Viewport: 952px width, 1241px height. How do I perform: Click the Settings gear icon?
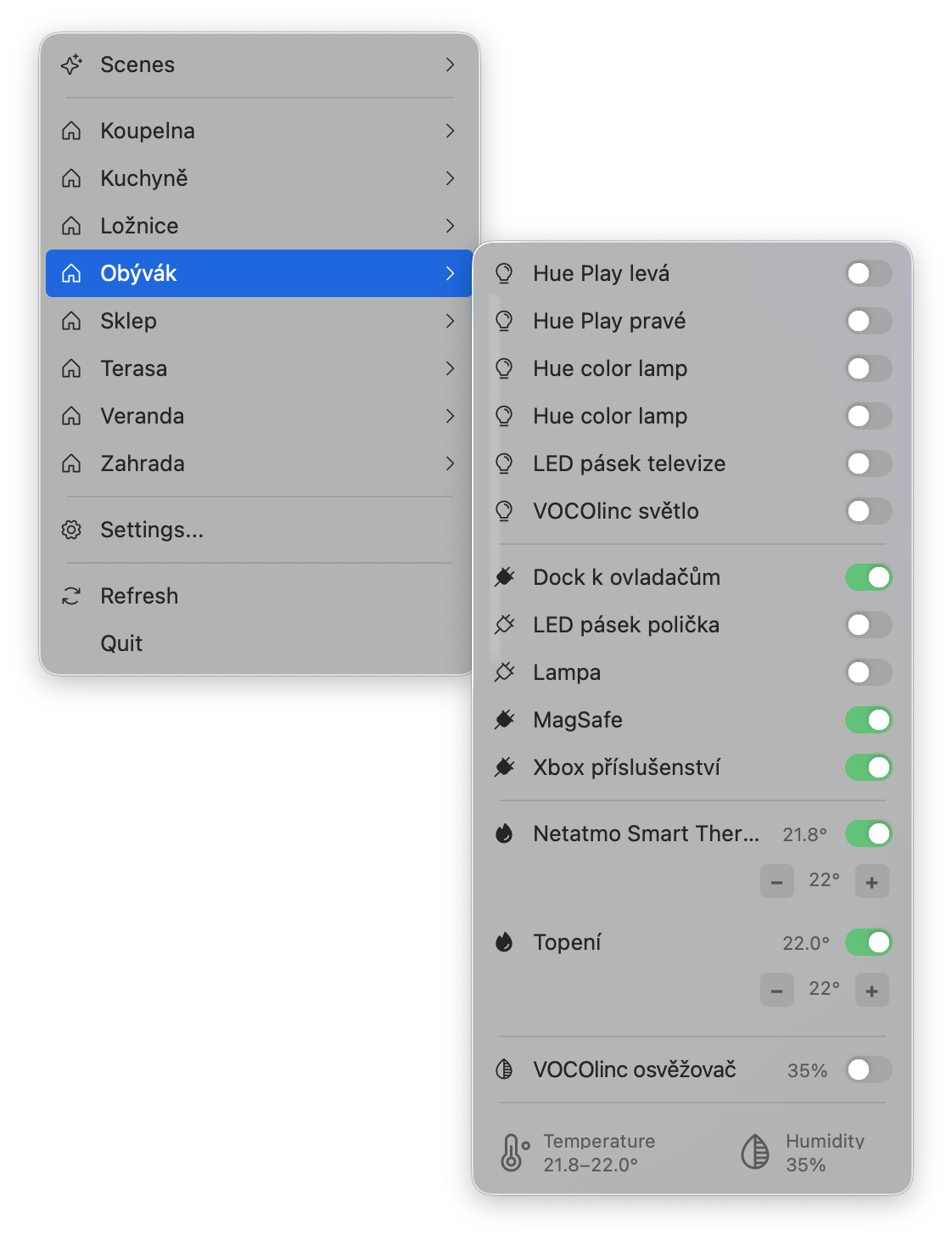coord(72,530)
